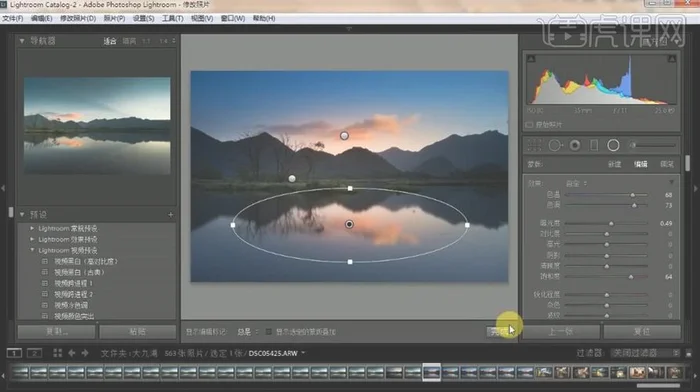Click Edit in the mask row

click(641, 164)
